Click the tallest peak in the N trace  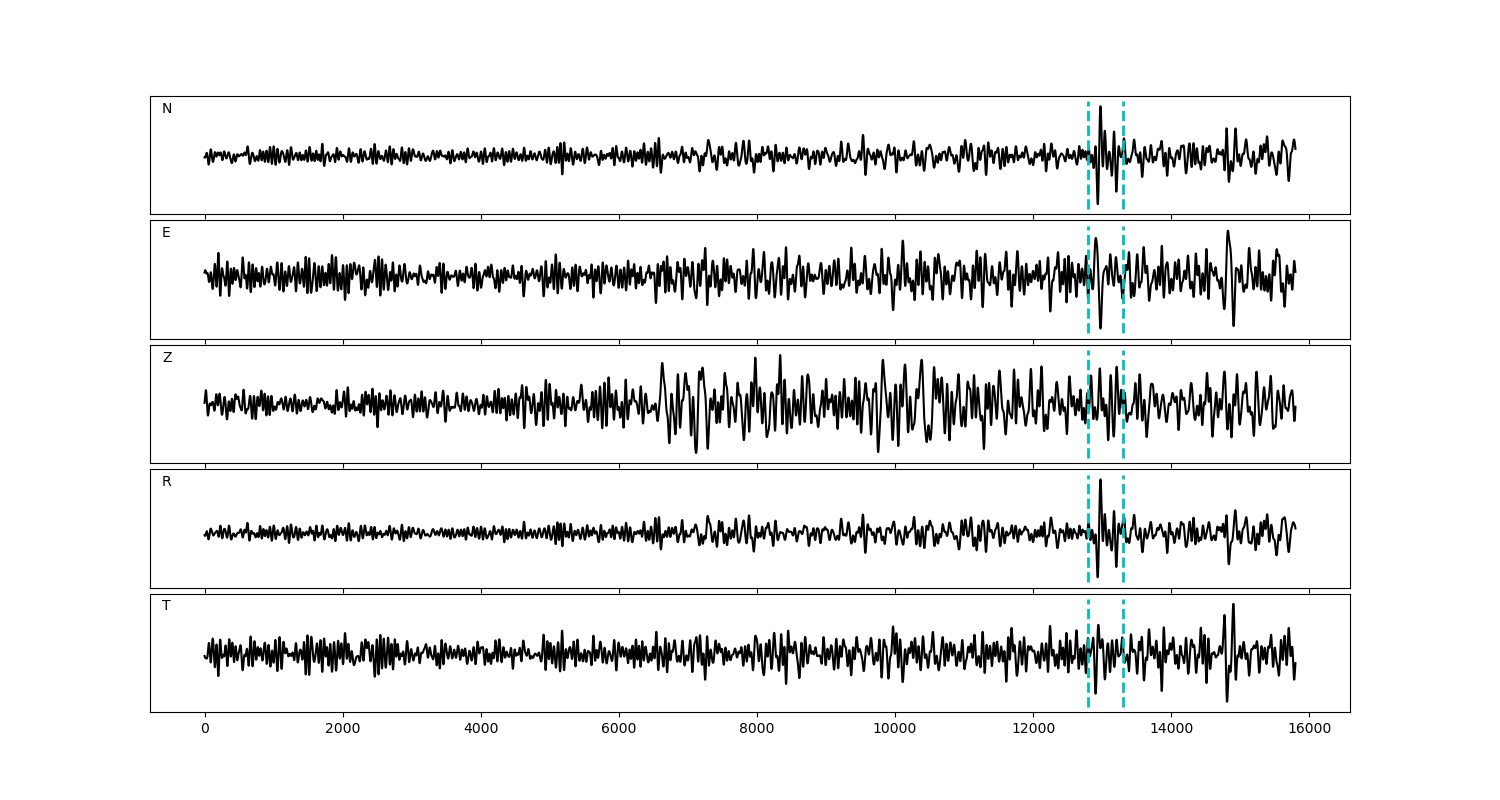pyautogui.click(x=1100, y=108)
